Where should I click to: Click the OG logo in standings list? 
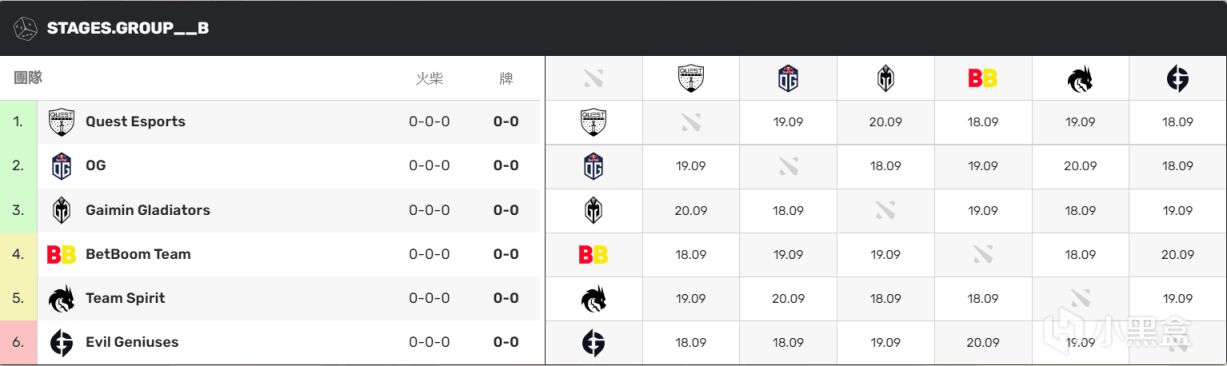[x=62, y=166]
